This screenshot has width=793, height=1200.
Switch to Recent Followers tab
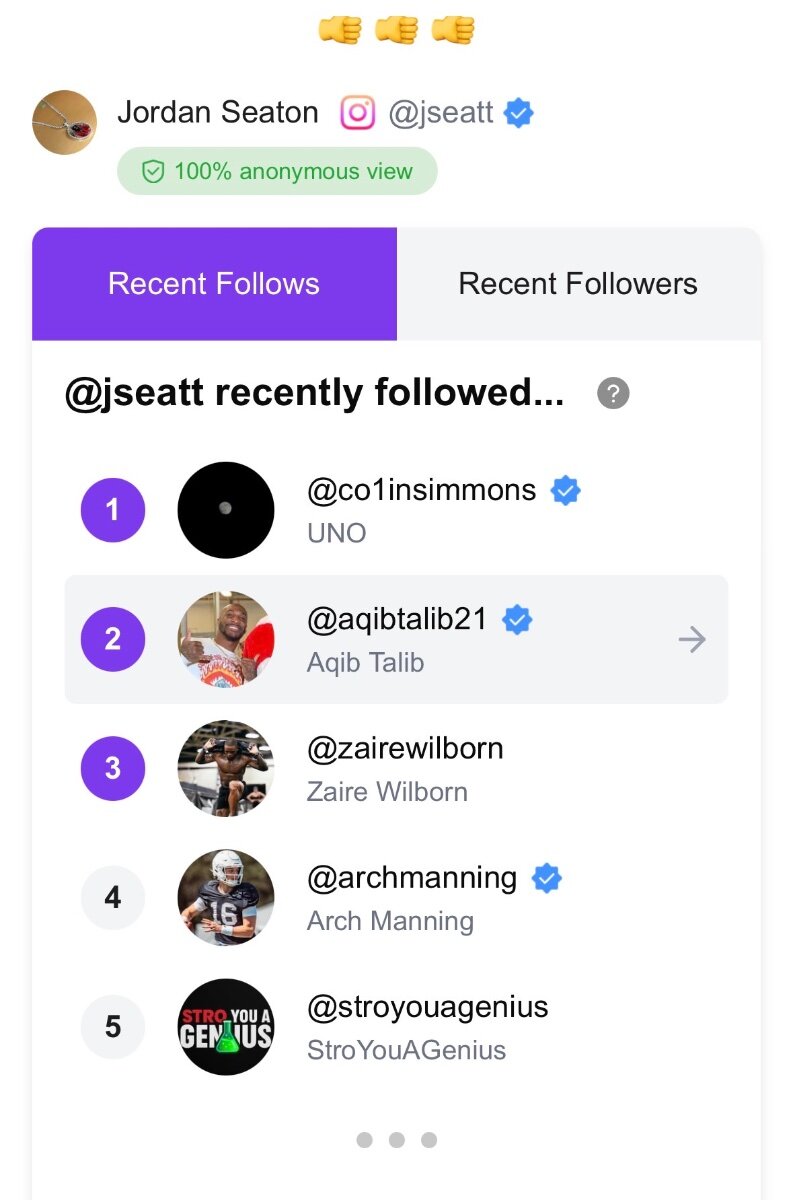point(578,284)
